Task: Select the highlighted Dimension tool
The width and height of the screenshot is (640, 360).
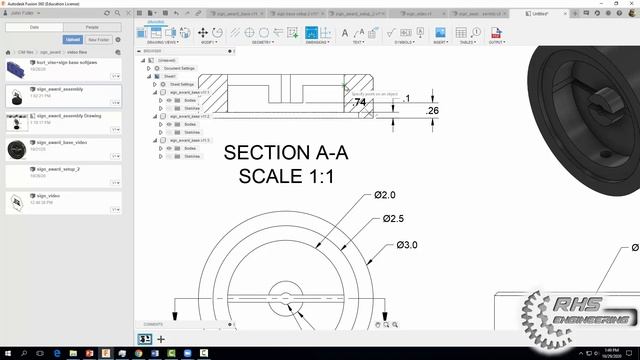Action: point(311,33)
